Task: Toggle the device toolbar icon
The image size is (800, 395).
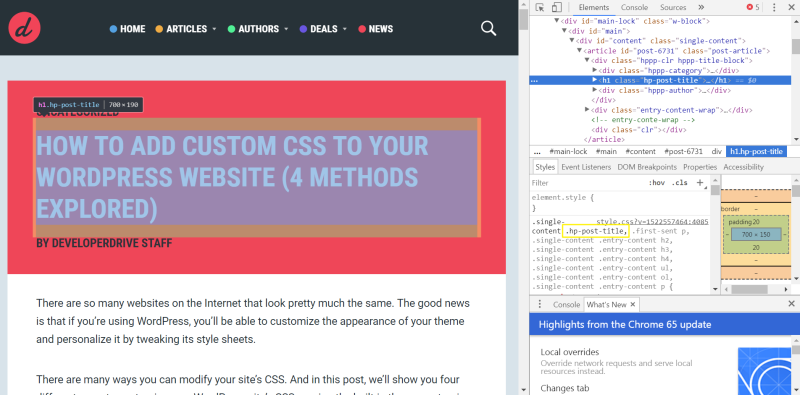Action: [557, 7]
